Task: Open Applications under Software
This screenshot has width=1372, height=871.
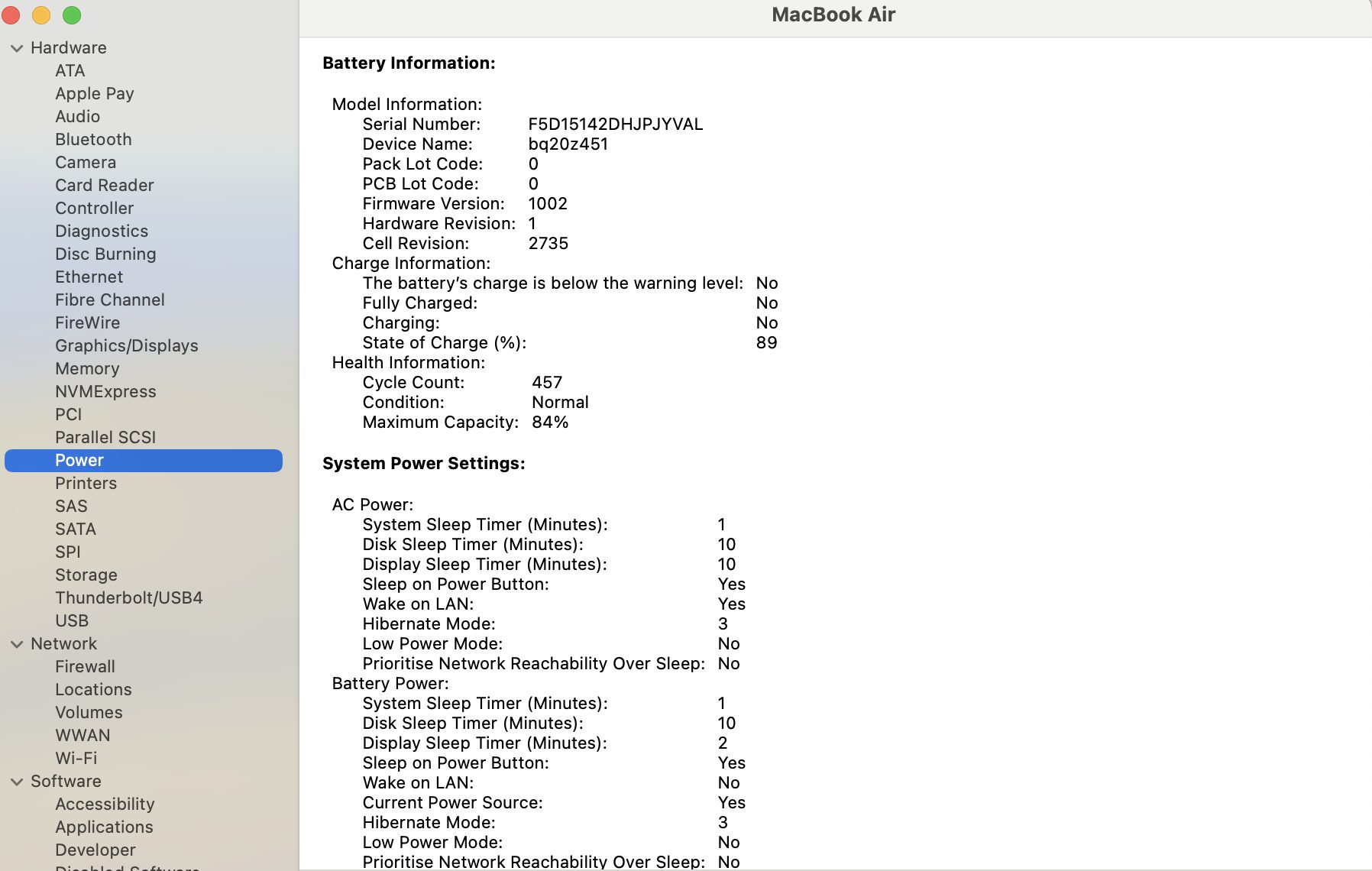Action: pyautogui.click(x=104, y=827)
